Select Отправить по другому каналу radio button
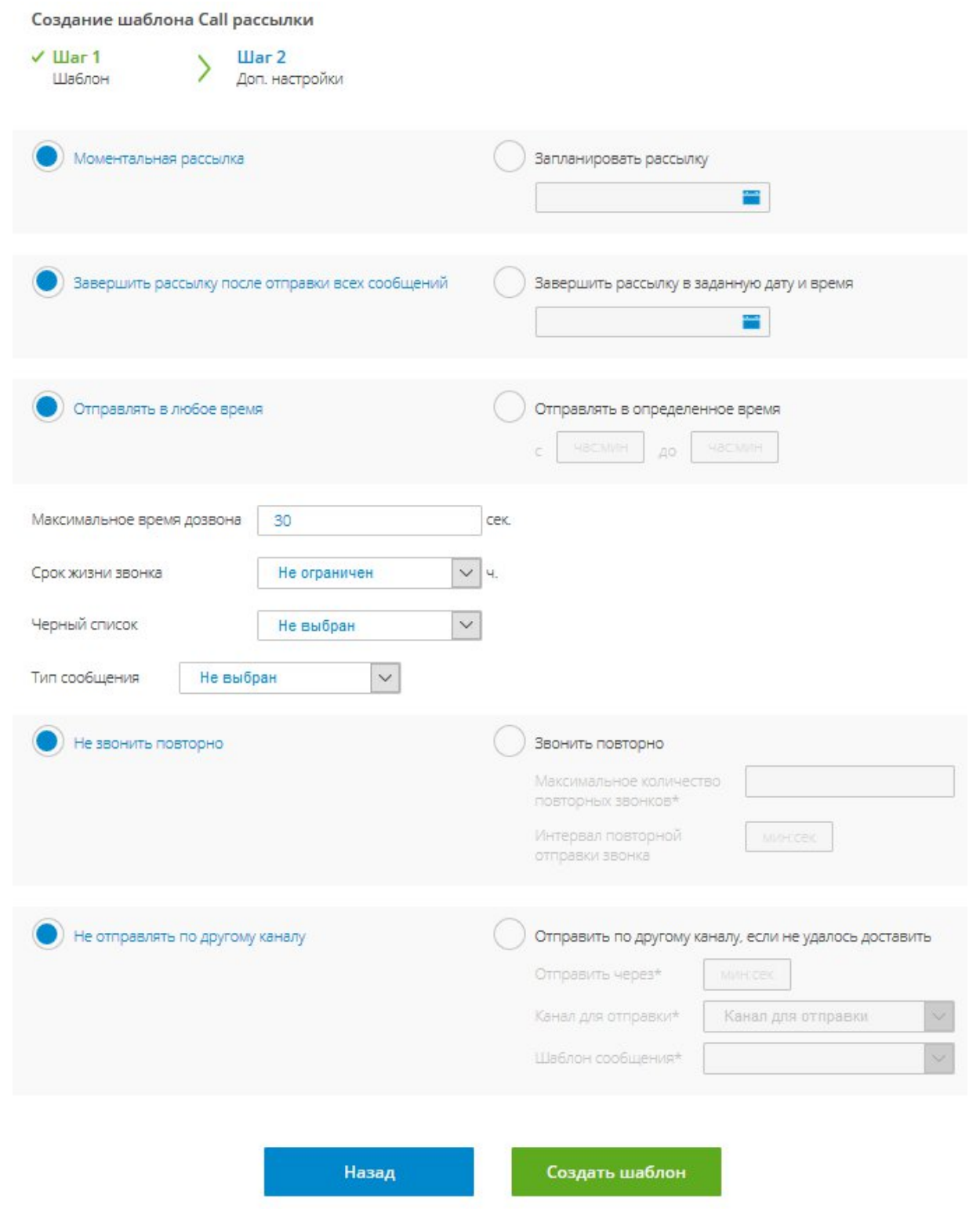This screenshot has width=980, height=1230. coord(509,934)
